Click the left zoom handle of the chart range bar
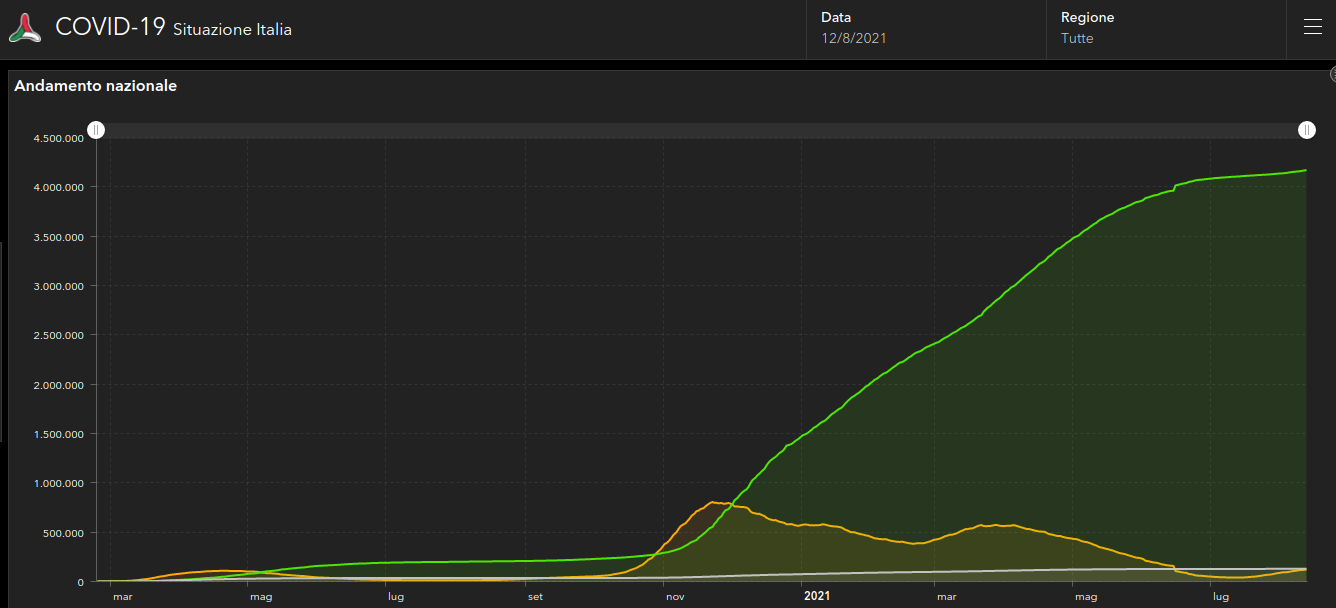 [x=96, y=130]
